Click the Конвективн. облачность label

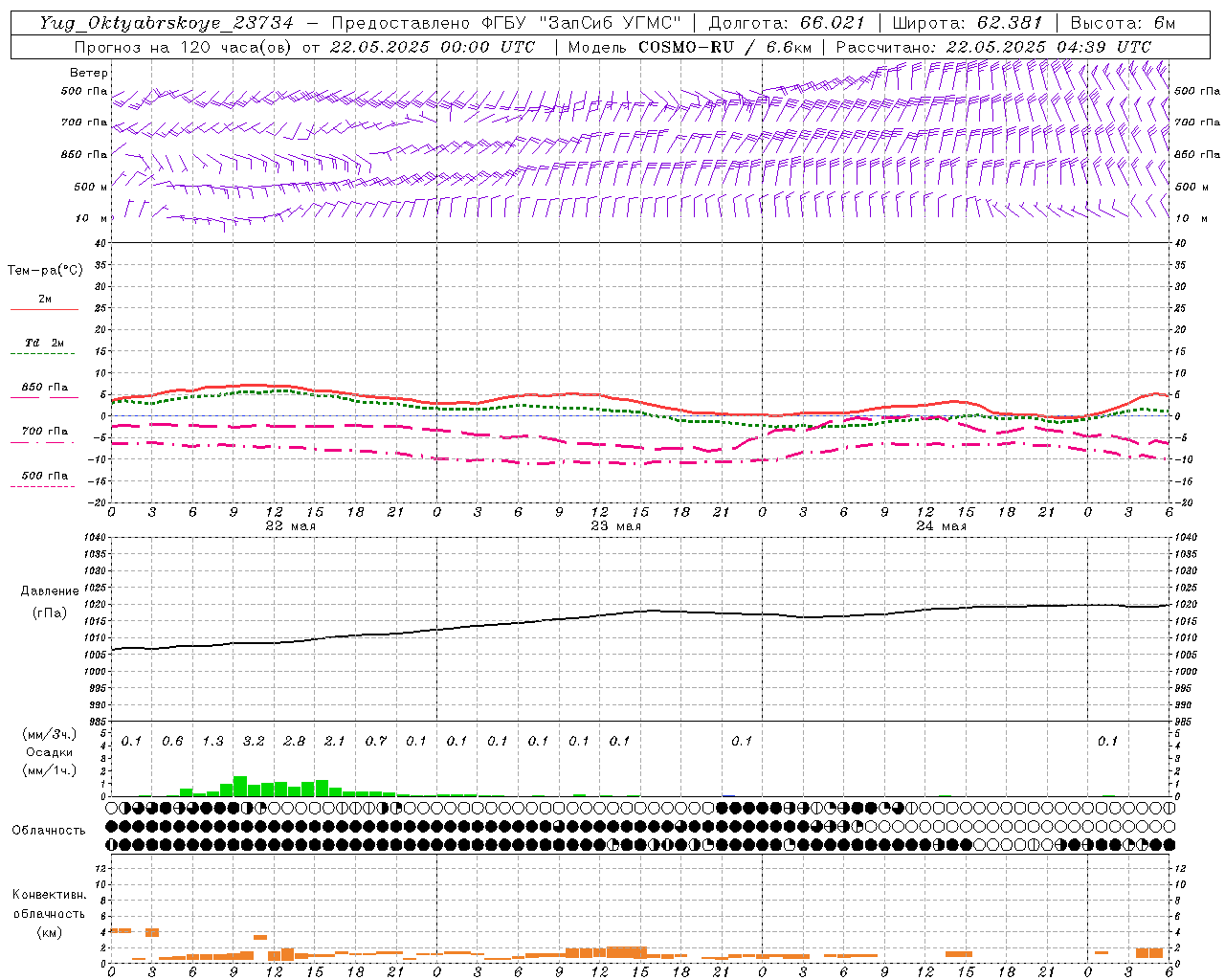[49, 904]
